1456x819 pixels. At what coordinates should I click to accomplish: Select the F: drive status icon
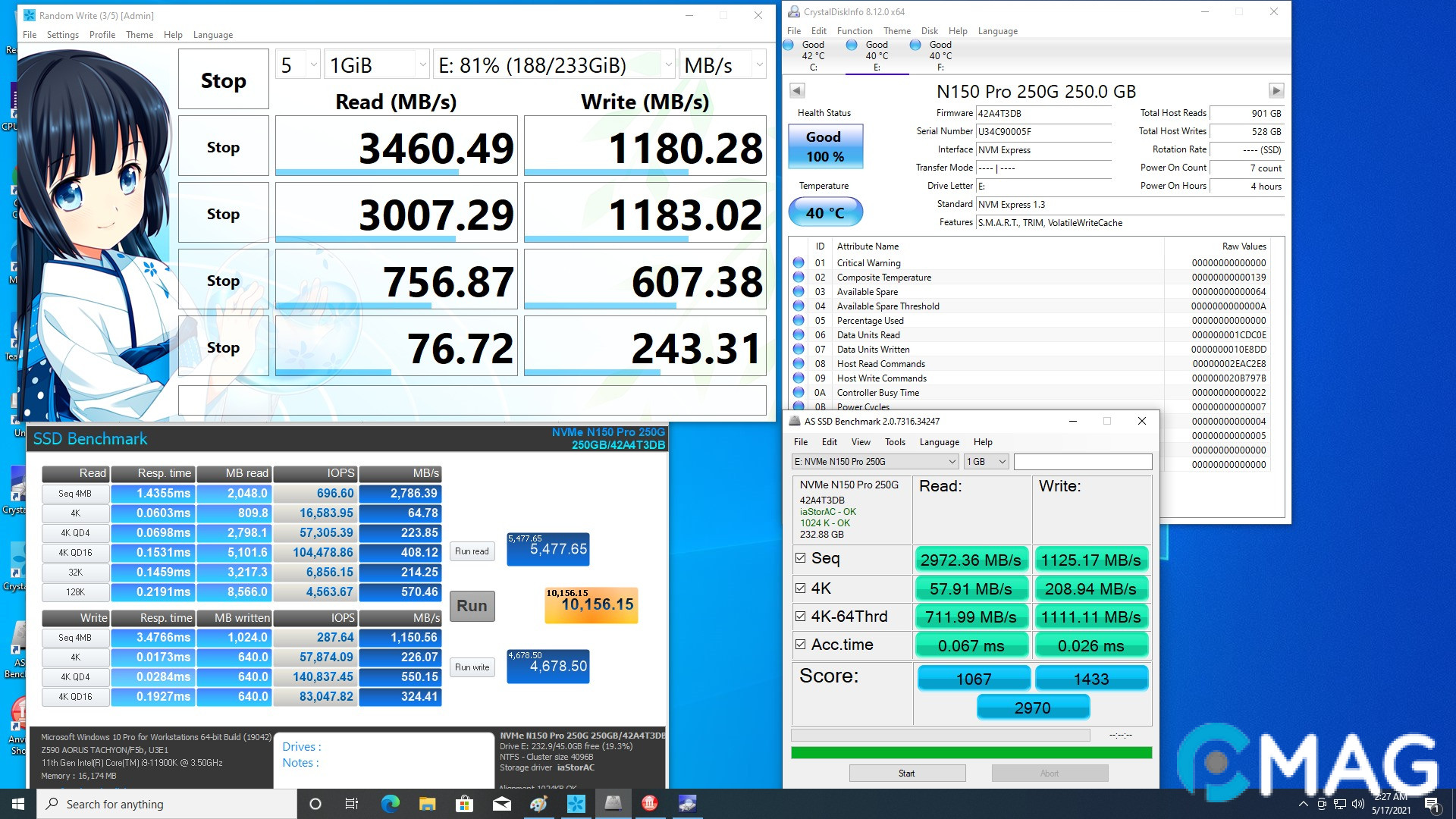tap(915, 45)
